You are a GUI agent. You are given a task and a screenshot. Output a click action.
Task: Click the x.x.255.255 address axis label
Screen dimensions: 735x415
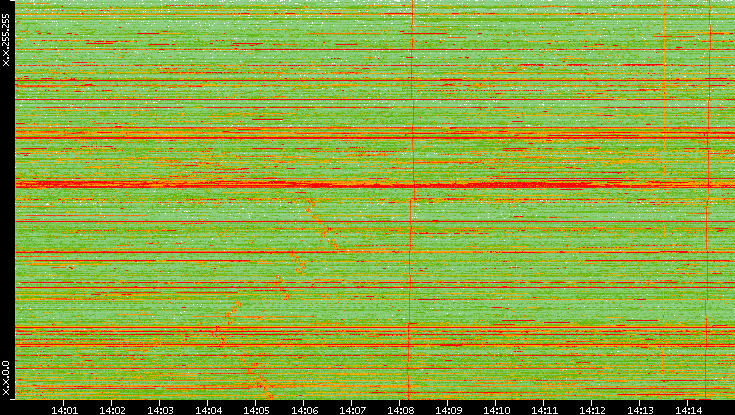coord(6,40)
